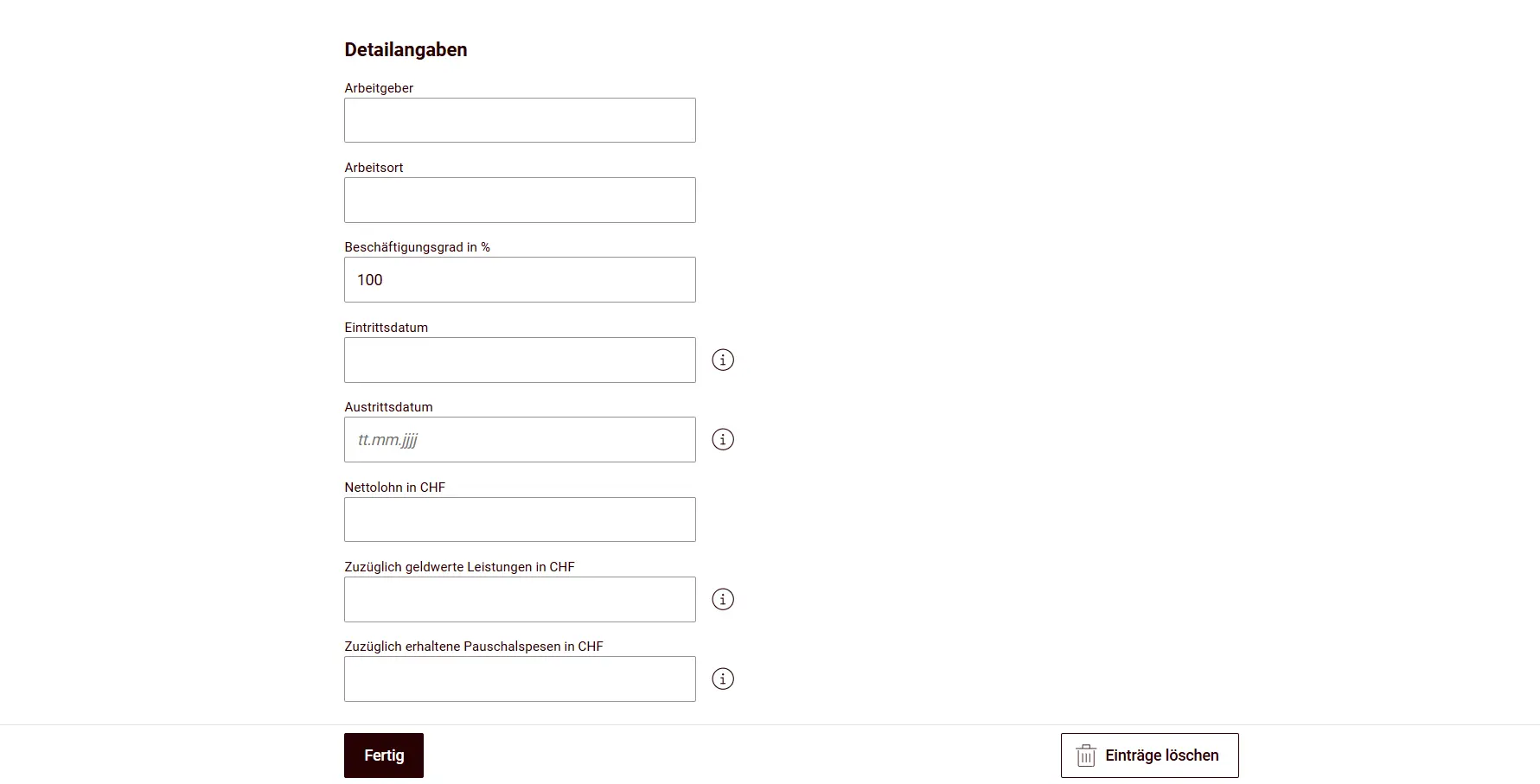This screenshot has height=784, width=1540.
Task: Click the Beschäftigungsgrad in % label
Action: tap(416, 246)
